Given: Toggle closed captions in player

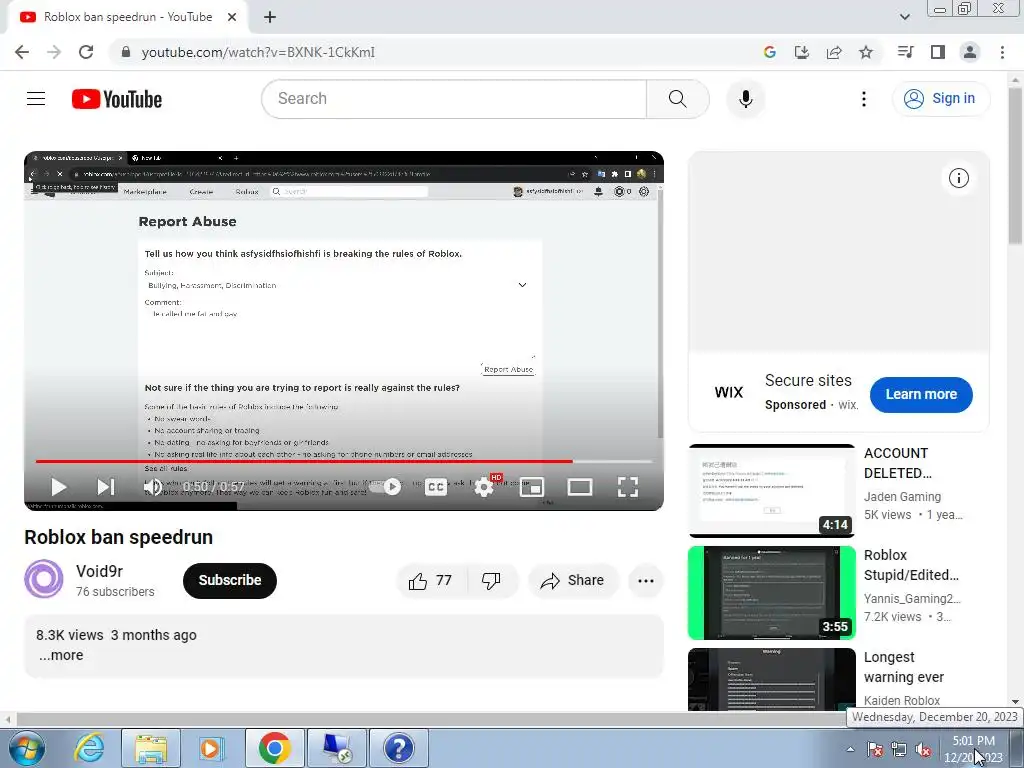Looking at the screenshot, I should tap(436, 487).
